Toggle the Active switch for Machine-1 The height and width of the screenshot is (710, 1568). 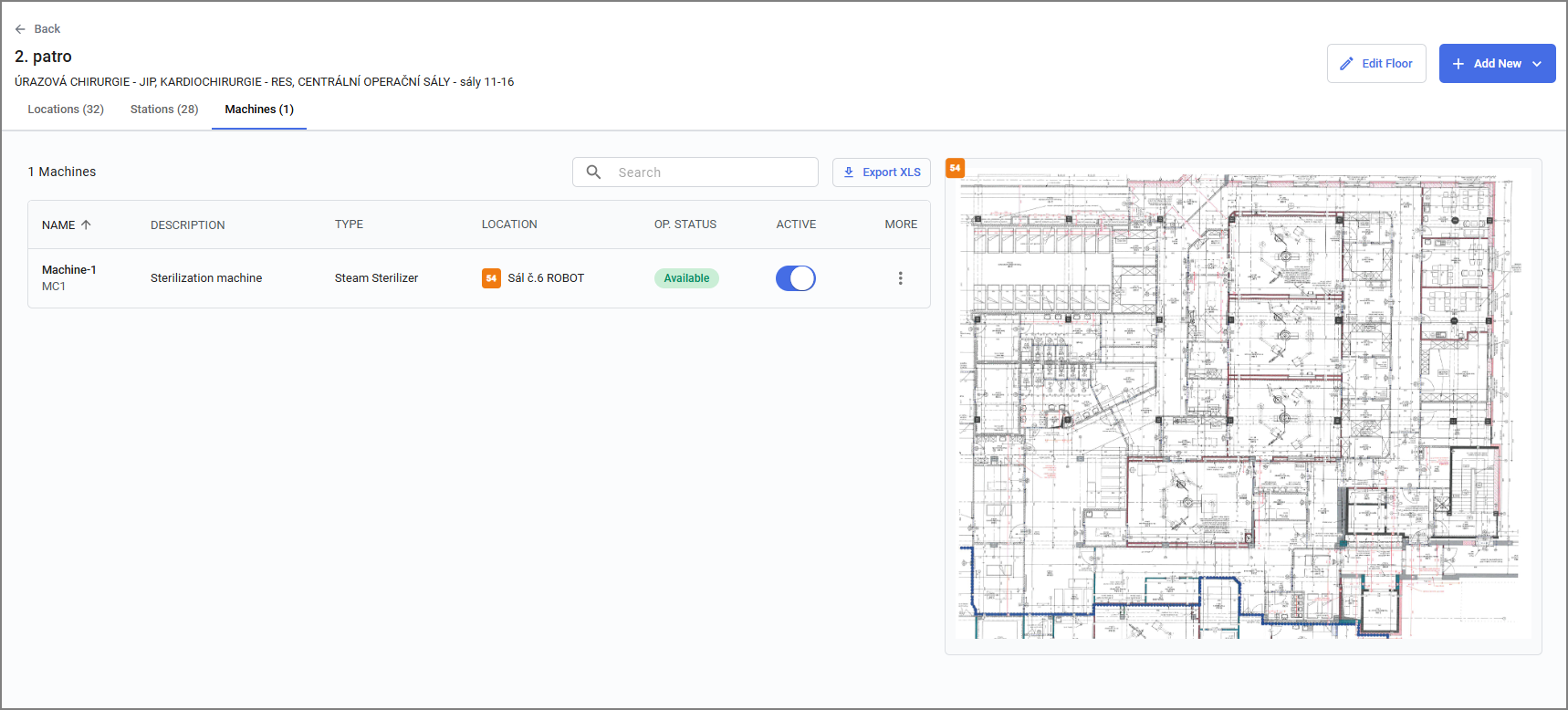click(795, 278)
